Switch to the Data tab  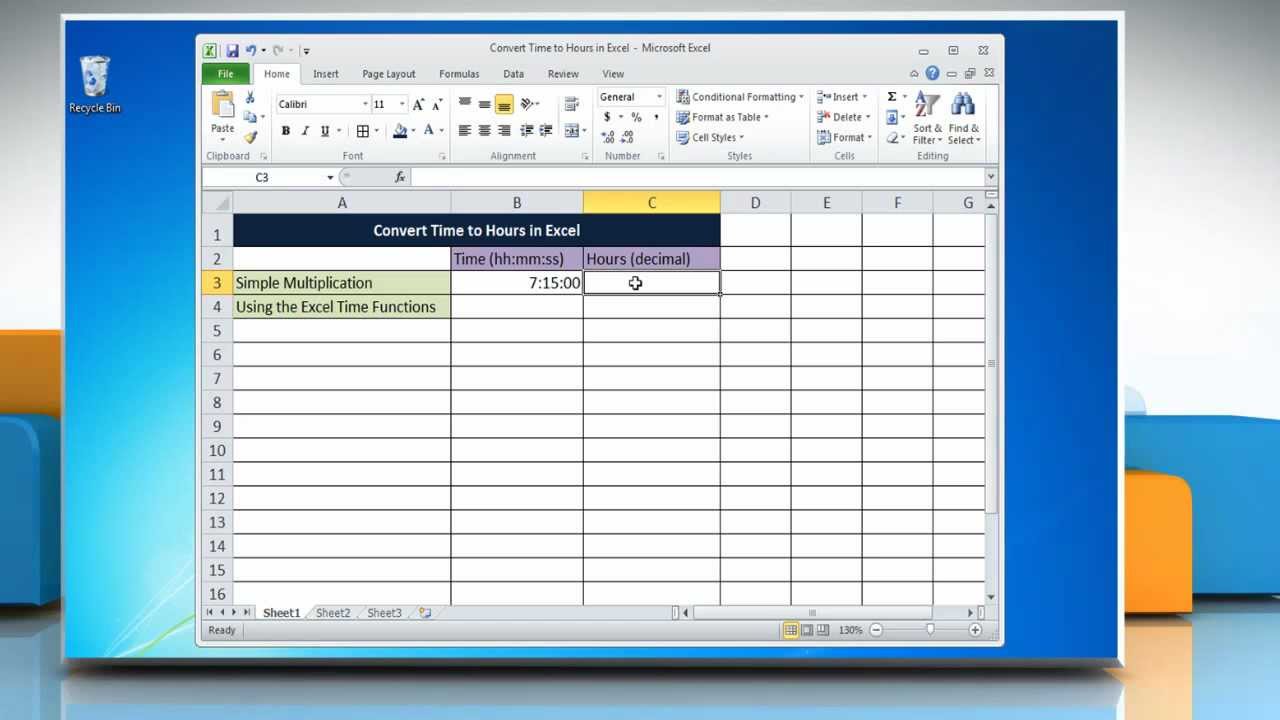[514, 74]
